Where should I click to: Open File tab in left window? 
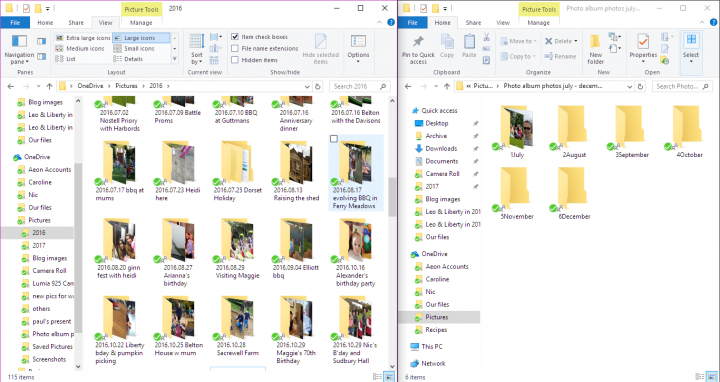15,22
